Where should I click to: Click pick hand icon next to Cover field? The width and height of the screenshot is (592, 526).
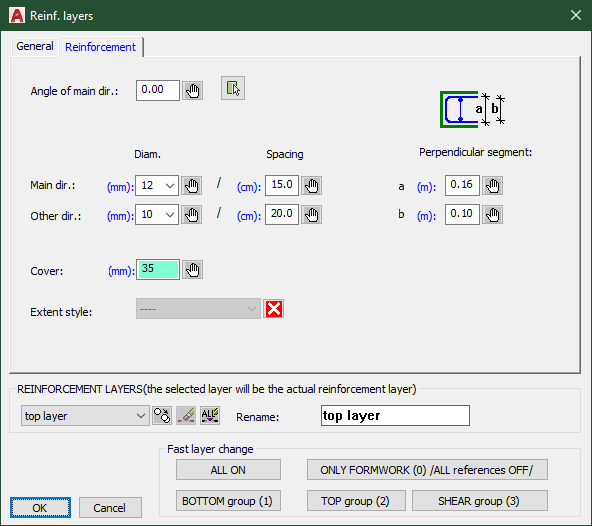point(193,270)
